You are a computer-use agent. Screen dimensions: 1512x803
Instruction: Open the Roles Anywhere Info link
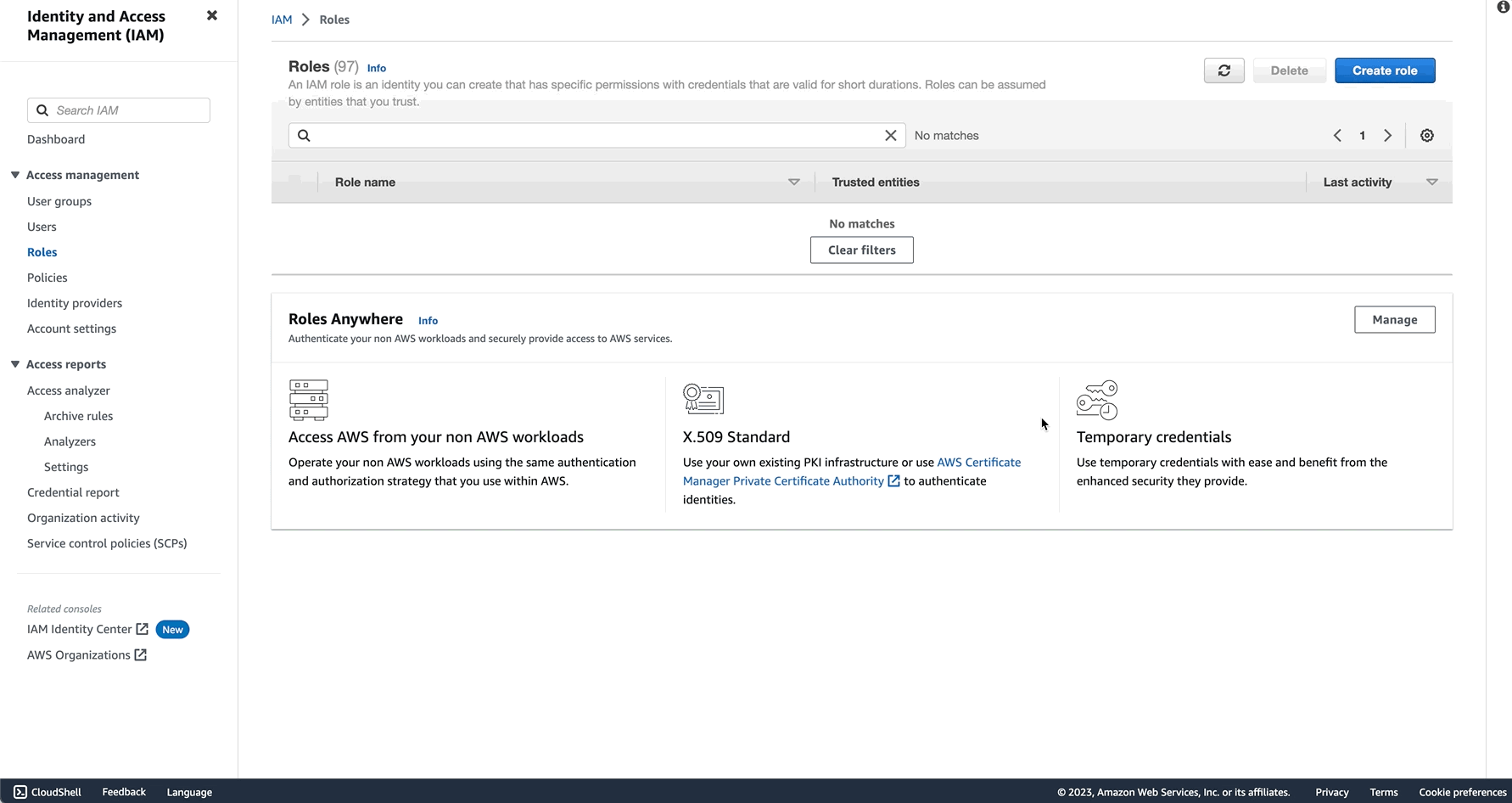click(428, 321)
